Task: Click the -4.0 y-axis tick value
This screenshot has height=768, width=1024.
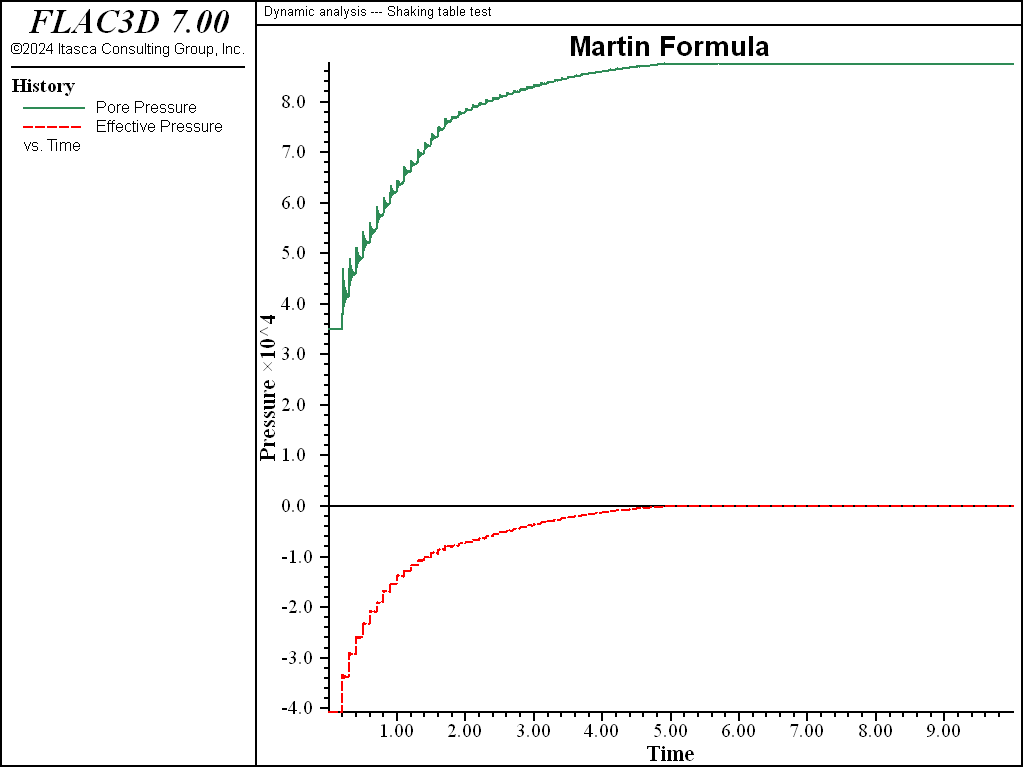Action: click(x=299, y=708)
